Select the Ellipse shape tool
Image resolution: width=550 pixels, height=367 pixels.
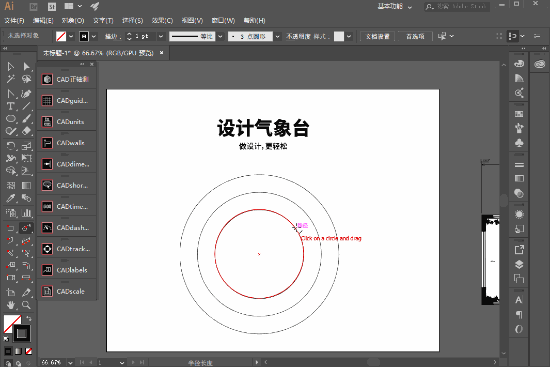point(11,119)
